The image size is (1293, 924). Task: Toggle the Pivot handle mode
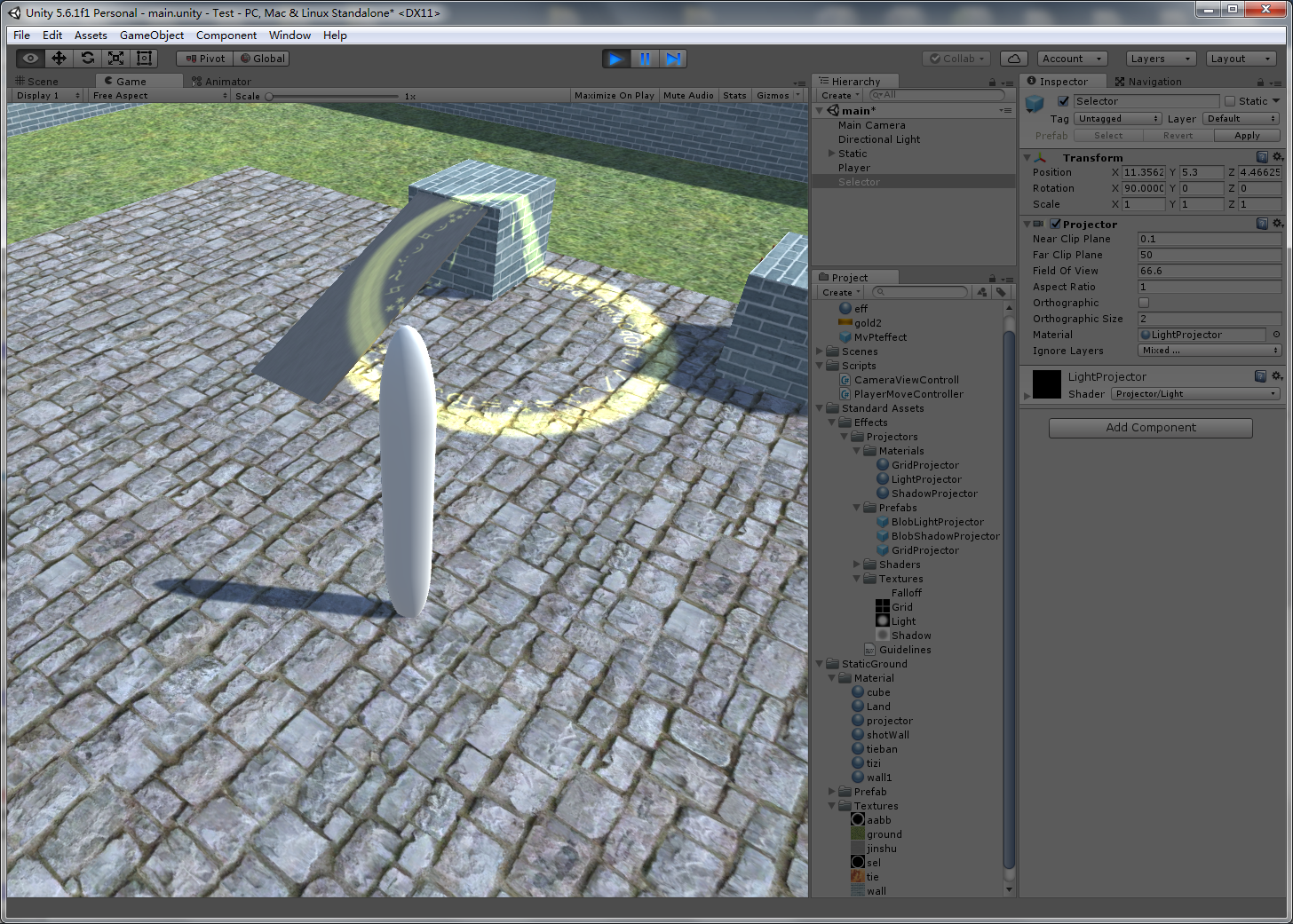(205, 59)
